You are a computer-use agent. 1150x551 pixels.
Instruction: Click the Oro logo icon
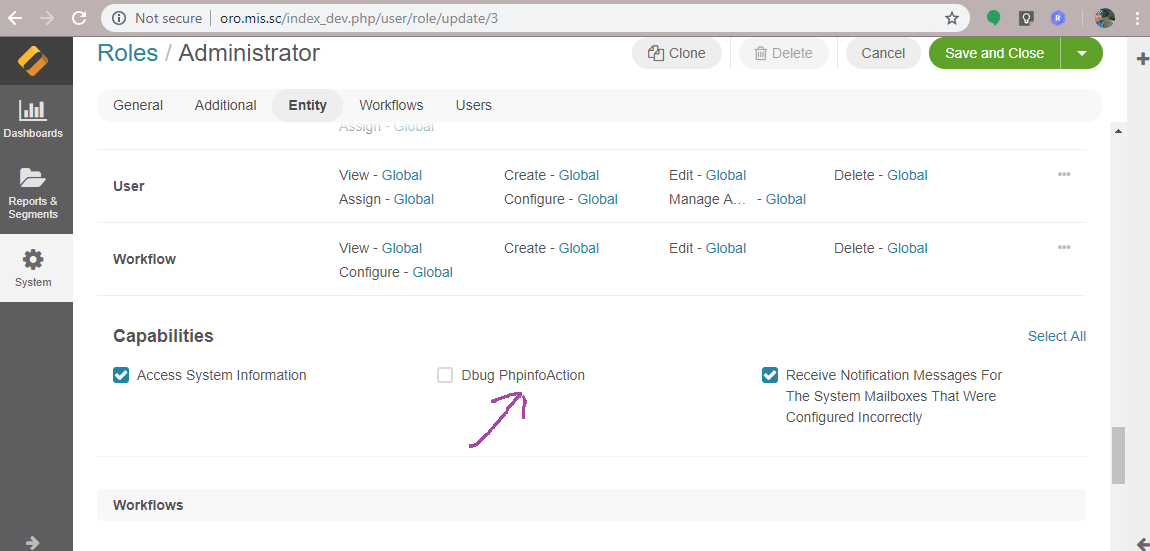click(x=35, y=61)
